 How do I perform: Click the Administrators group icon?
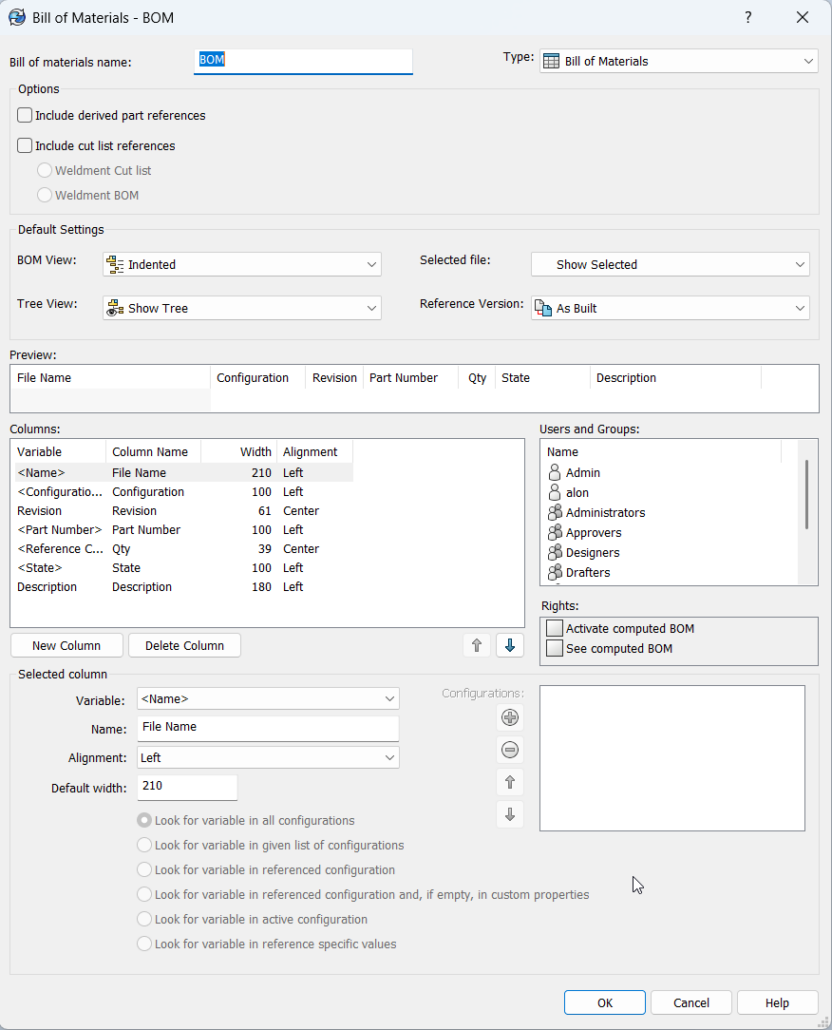pos(555,512)
